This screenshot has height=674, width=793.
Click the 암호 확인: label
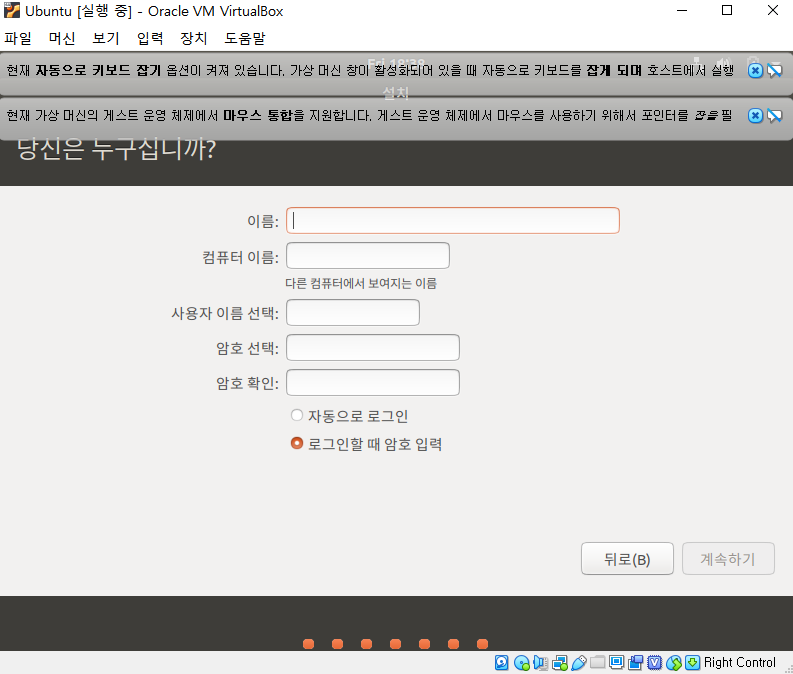(x=248, y=383)
